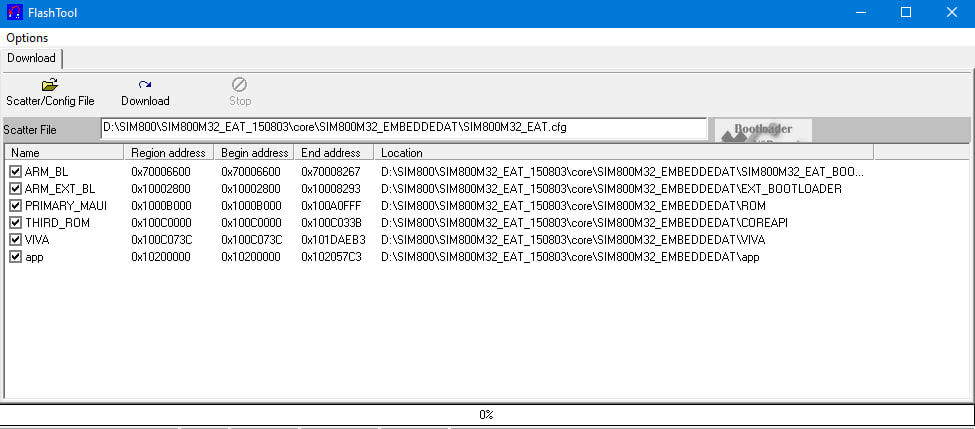Click PRIMARY_MAUI region address 0x1000B000
975x429 pixels.
pyautogui.click(x=161, y=206)
